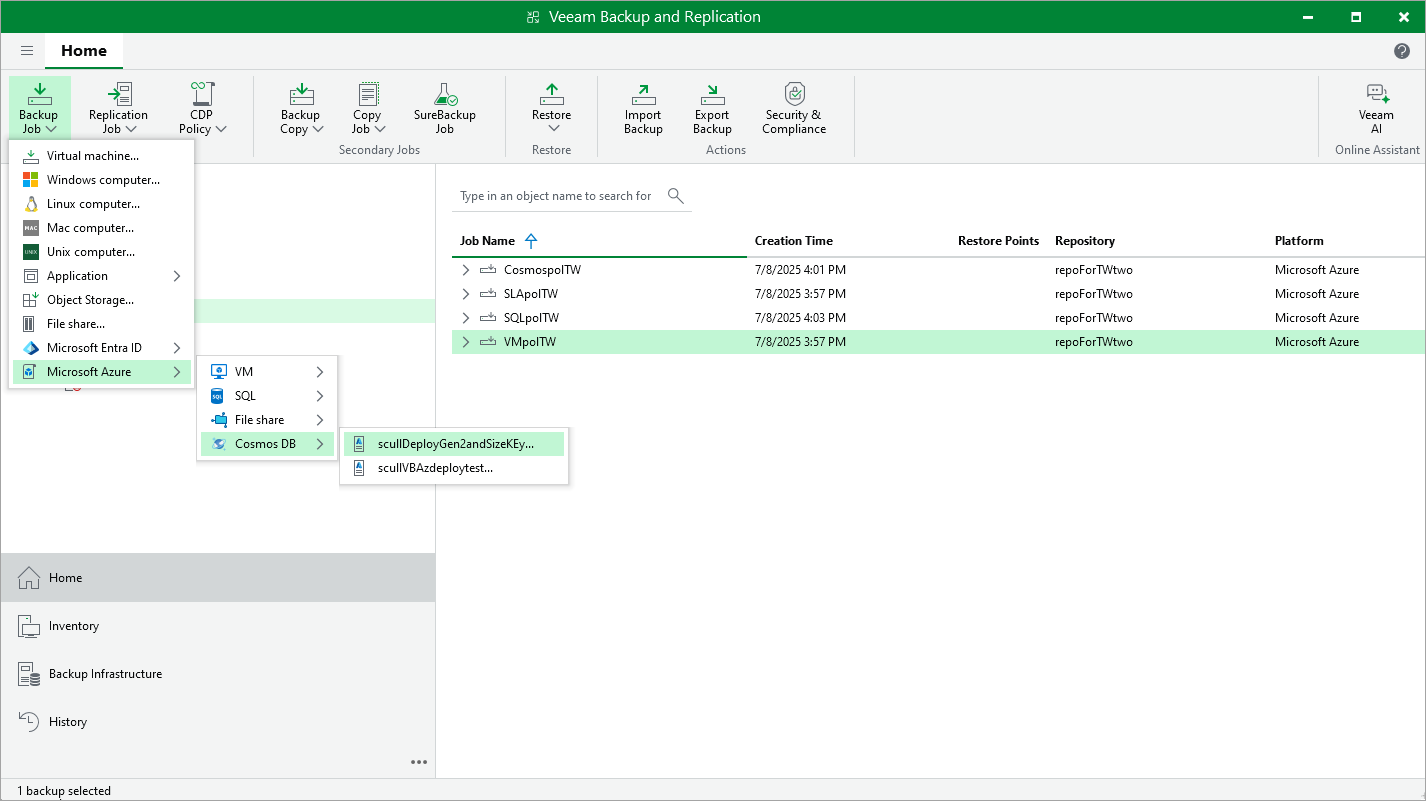Open the Backup Copy ribbon button
Image resolution: width=1426 pixels, height=801 pixels.
(301, 108)
